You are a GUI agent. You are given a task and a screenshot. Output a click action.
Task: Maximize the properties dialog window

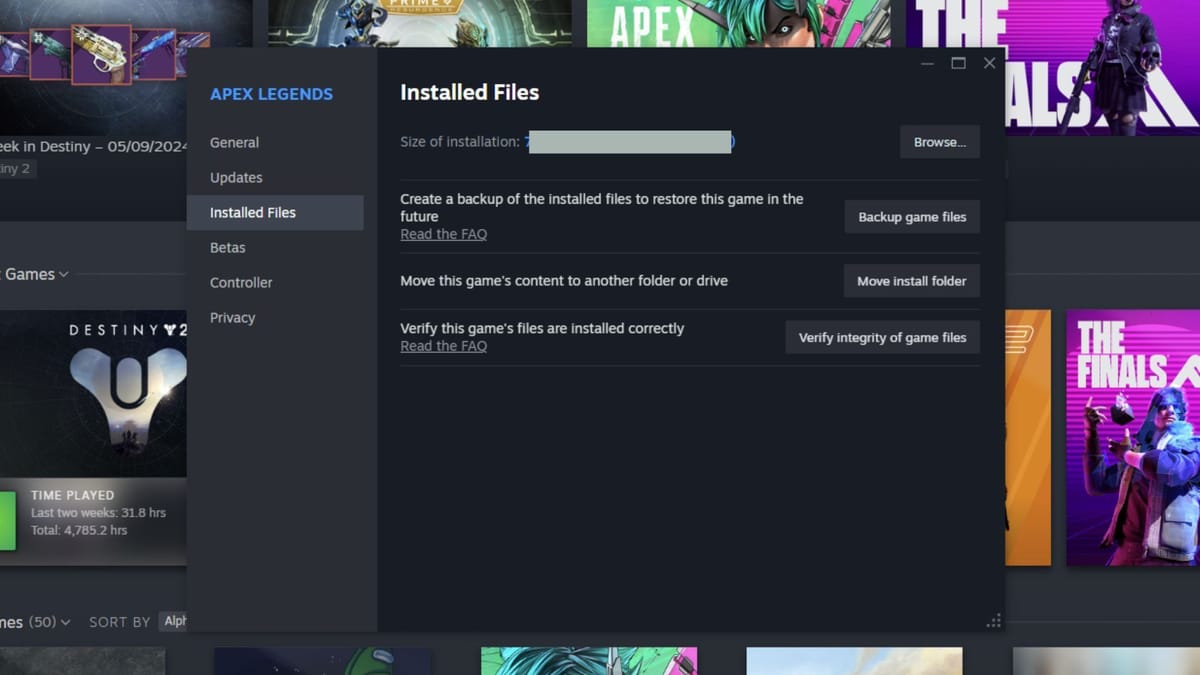958,63
